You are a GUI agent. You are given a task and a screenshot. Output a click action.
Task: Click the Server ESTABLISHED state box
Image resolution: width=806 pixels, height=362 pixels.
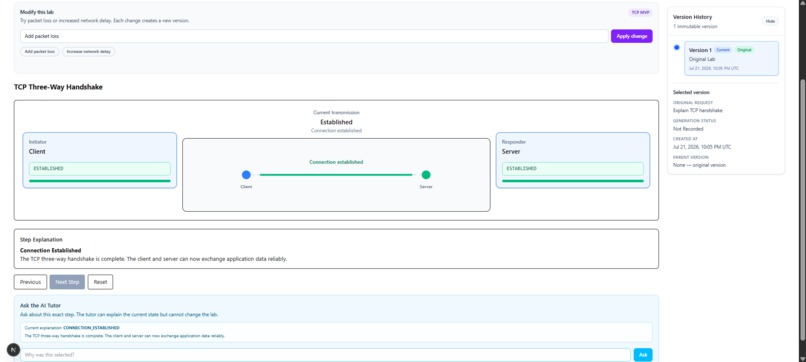point(573,169)
